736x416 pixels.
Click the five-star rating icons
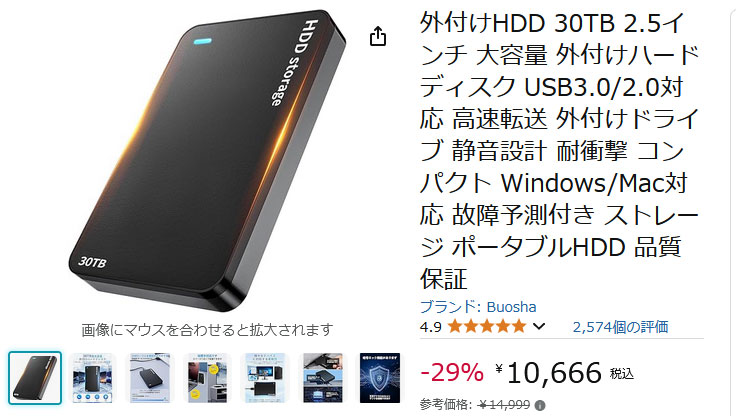[486, 326]
